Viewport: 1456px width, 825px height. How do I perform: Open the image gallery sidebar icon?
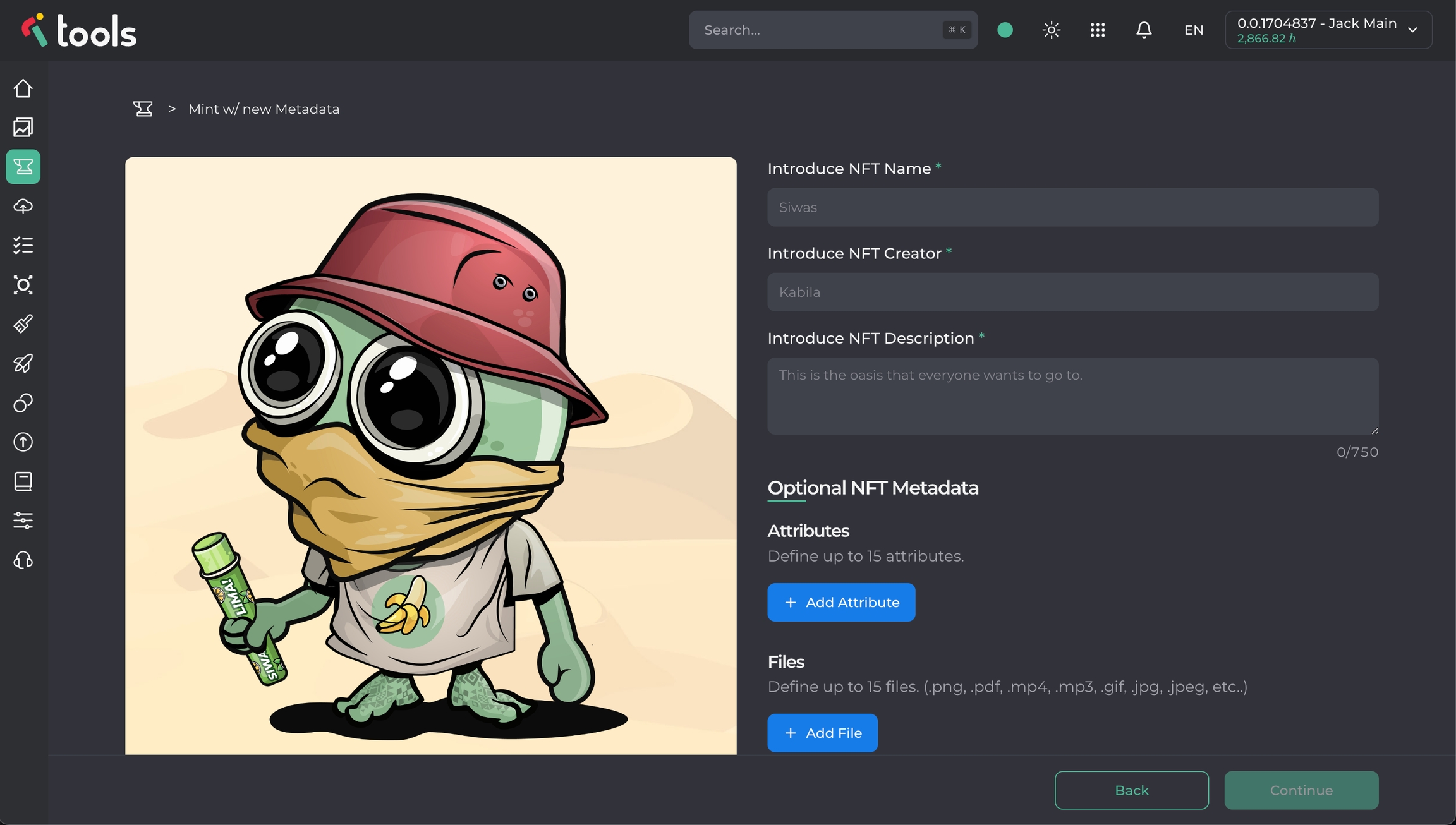(23, 128)
